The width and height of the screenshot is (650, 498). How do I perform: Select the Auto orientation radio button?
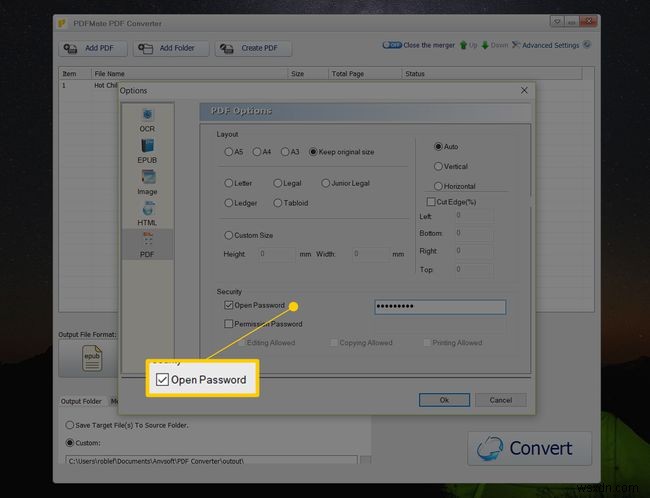point(438,146)
